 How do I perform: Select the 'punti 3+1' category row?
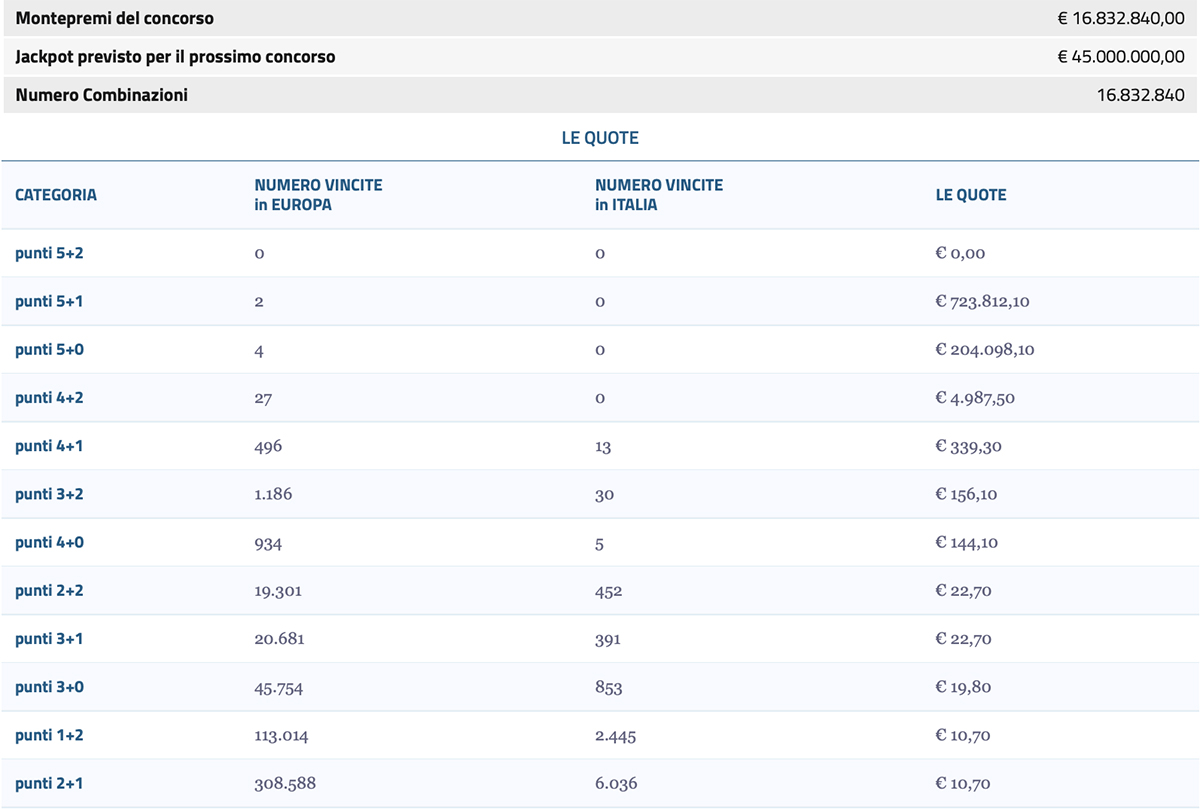[600, 639]
